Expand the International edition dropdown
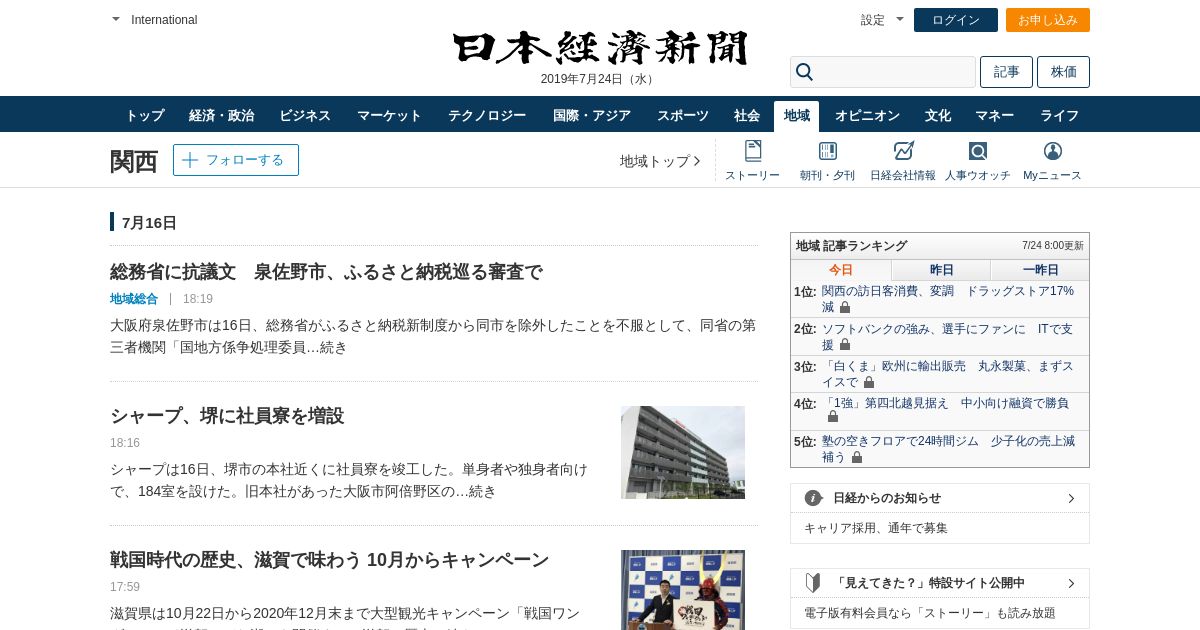The height and width of the screenshot is (630, 1200). pos(155,20)
